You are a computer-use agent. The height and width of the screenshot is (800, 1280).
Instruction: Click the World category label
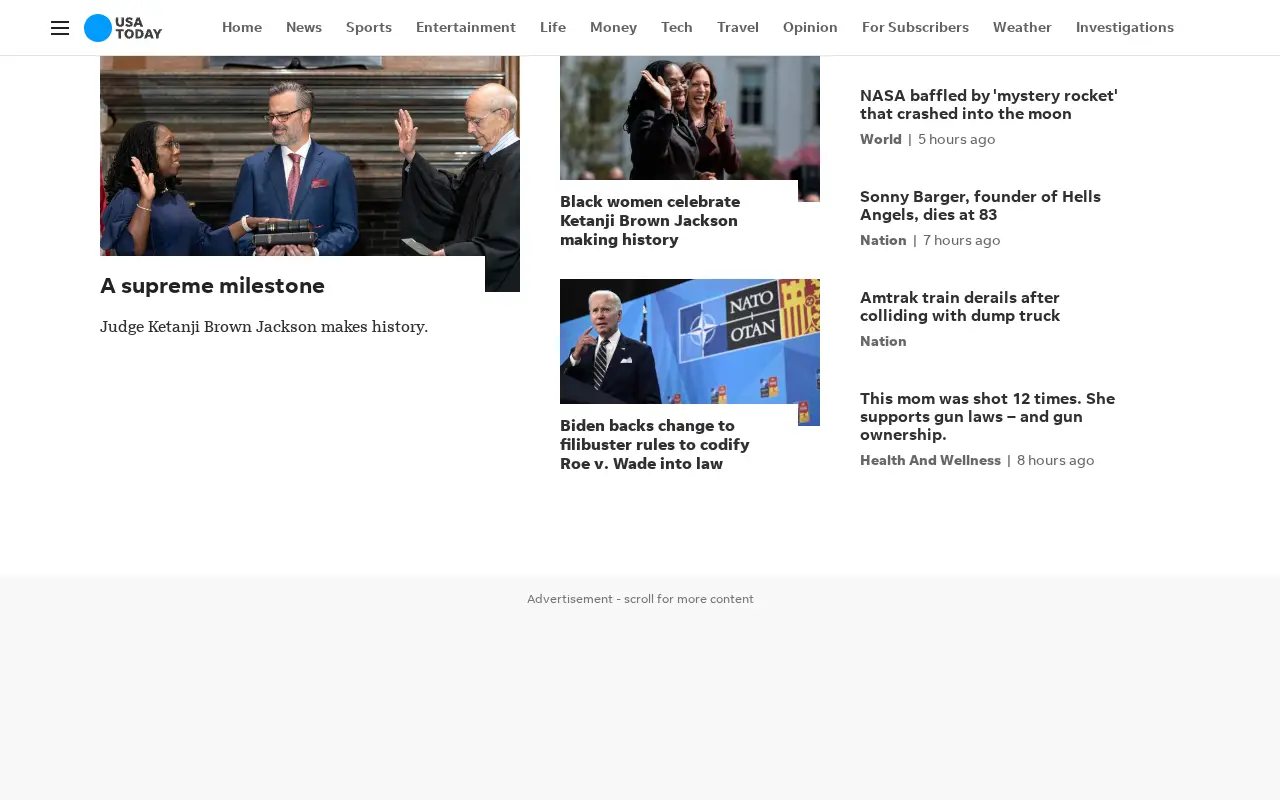pos(881,139)
